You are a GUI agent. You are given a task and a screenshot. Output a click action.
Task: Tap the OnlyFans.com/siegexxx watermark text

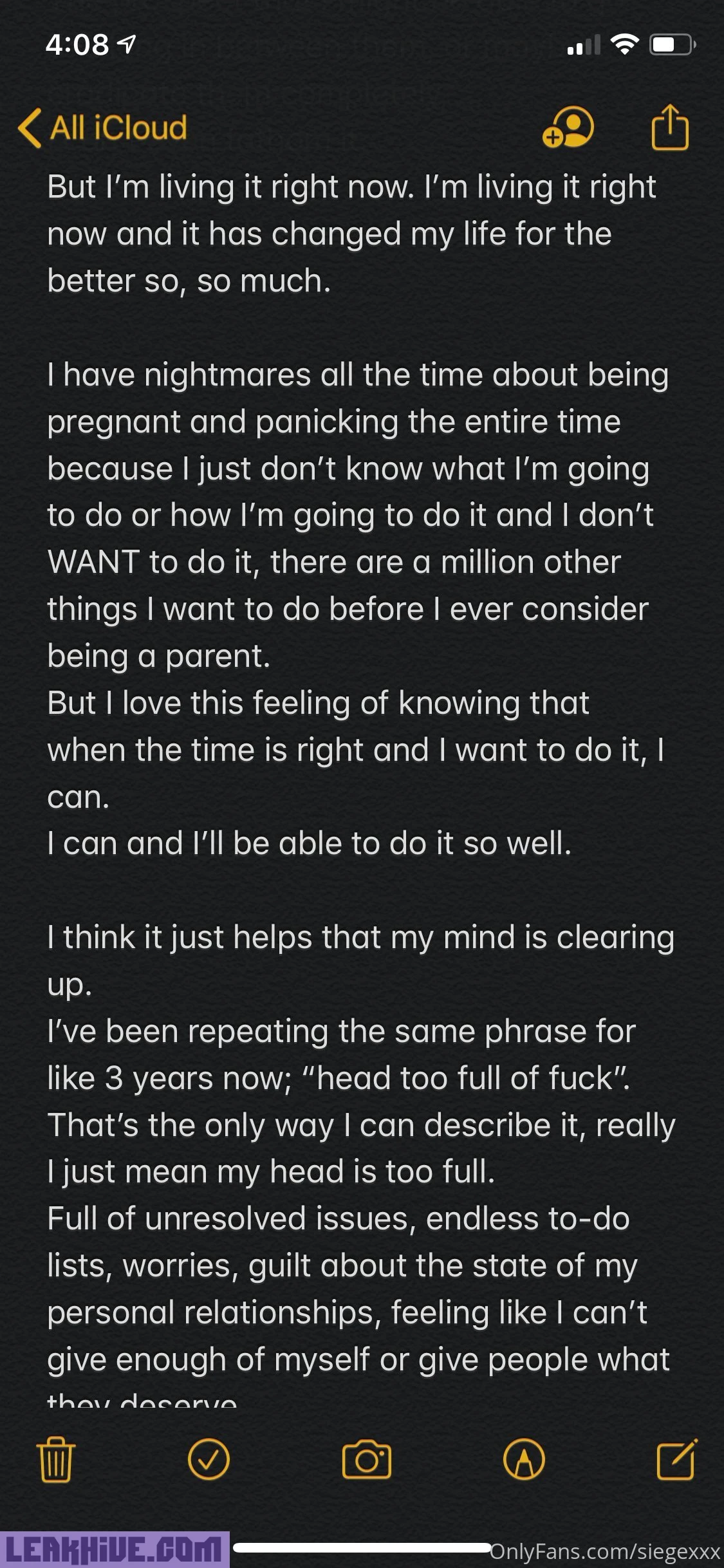tap(605, 1551)
